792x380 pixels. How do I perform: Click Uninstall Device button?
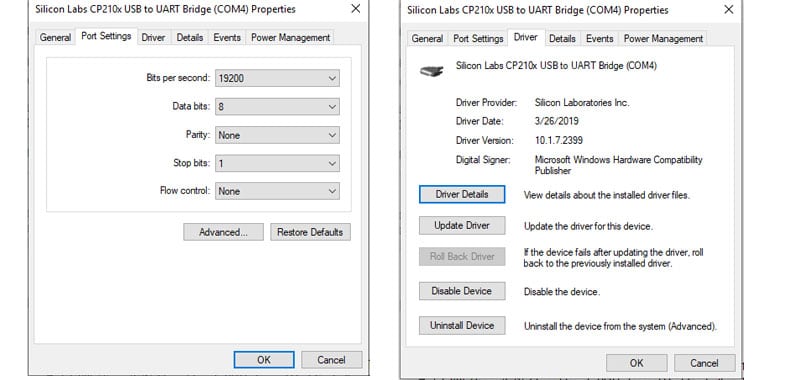pyautogui.click(x=462, y=326)
